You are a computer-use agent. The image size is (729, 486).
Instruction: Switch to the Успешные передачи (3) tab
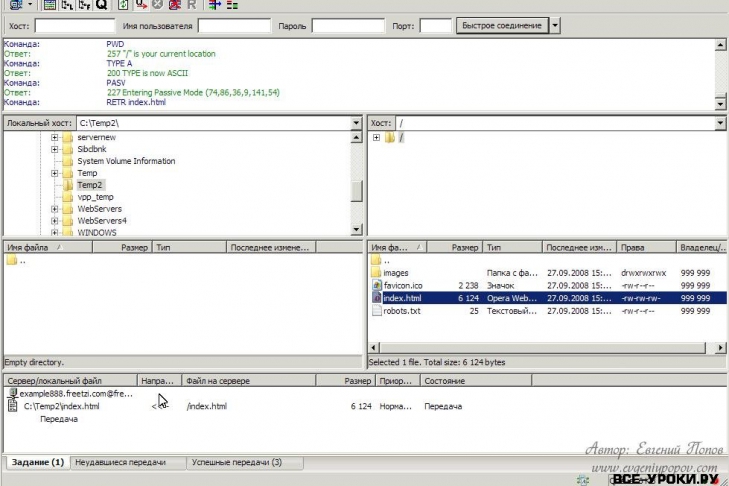[236, 463]
